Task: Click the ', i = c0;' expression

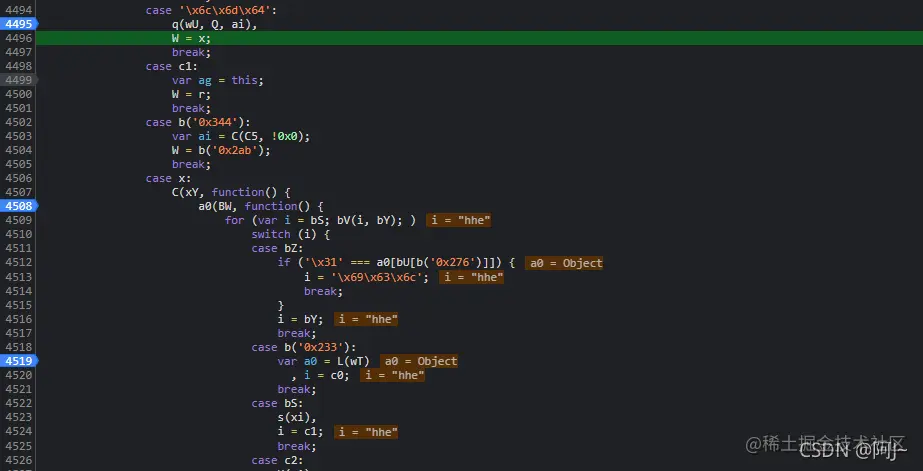Action: click(x=320, y=376)
